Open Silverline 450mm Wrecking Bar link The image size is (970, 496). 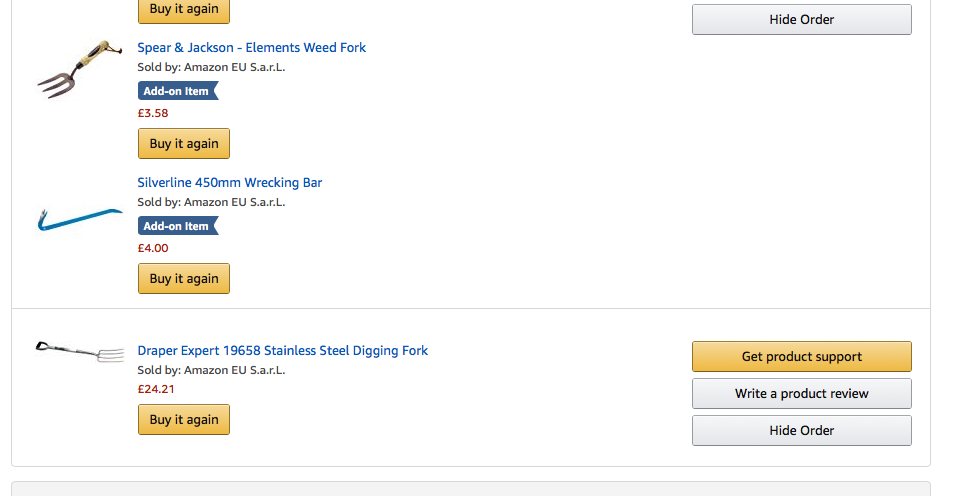pos(230,182)
